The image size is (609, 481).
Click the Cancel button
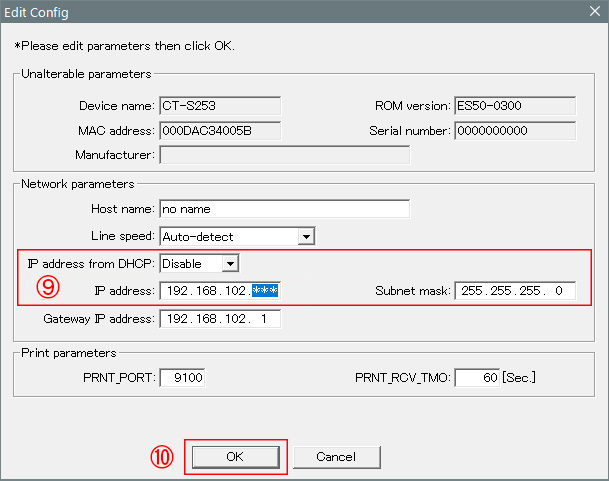click(x=336, y=457)
